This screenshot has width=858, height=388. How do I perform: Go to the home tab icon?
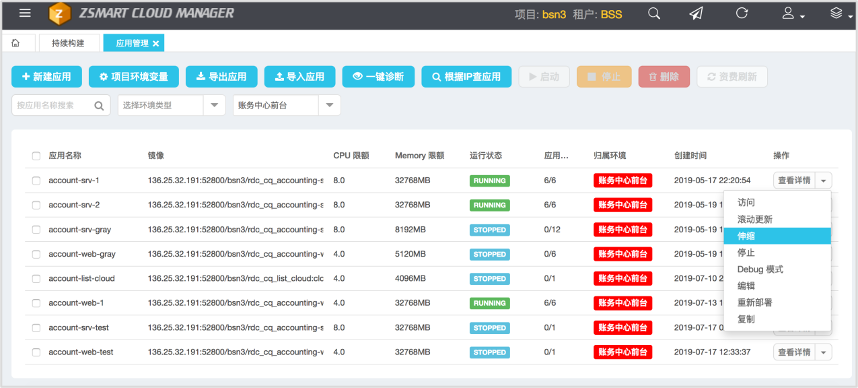(x=16, y=43)
